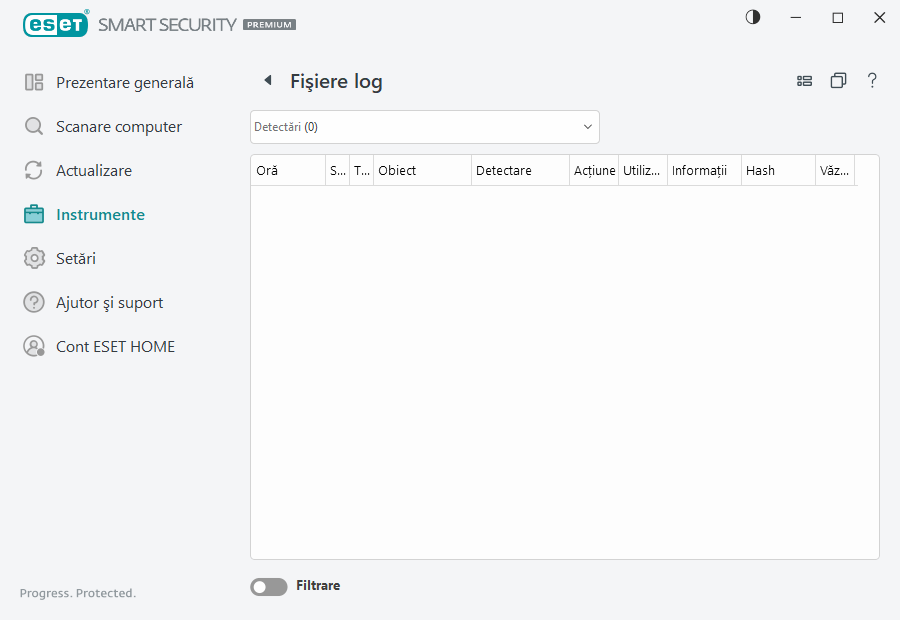Click the copy logs icon

pos(838,80)
